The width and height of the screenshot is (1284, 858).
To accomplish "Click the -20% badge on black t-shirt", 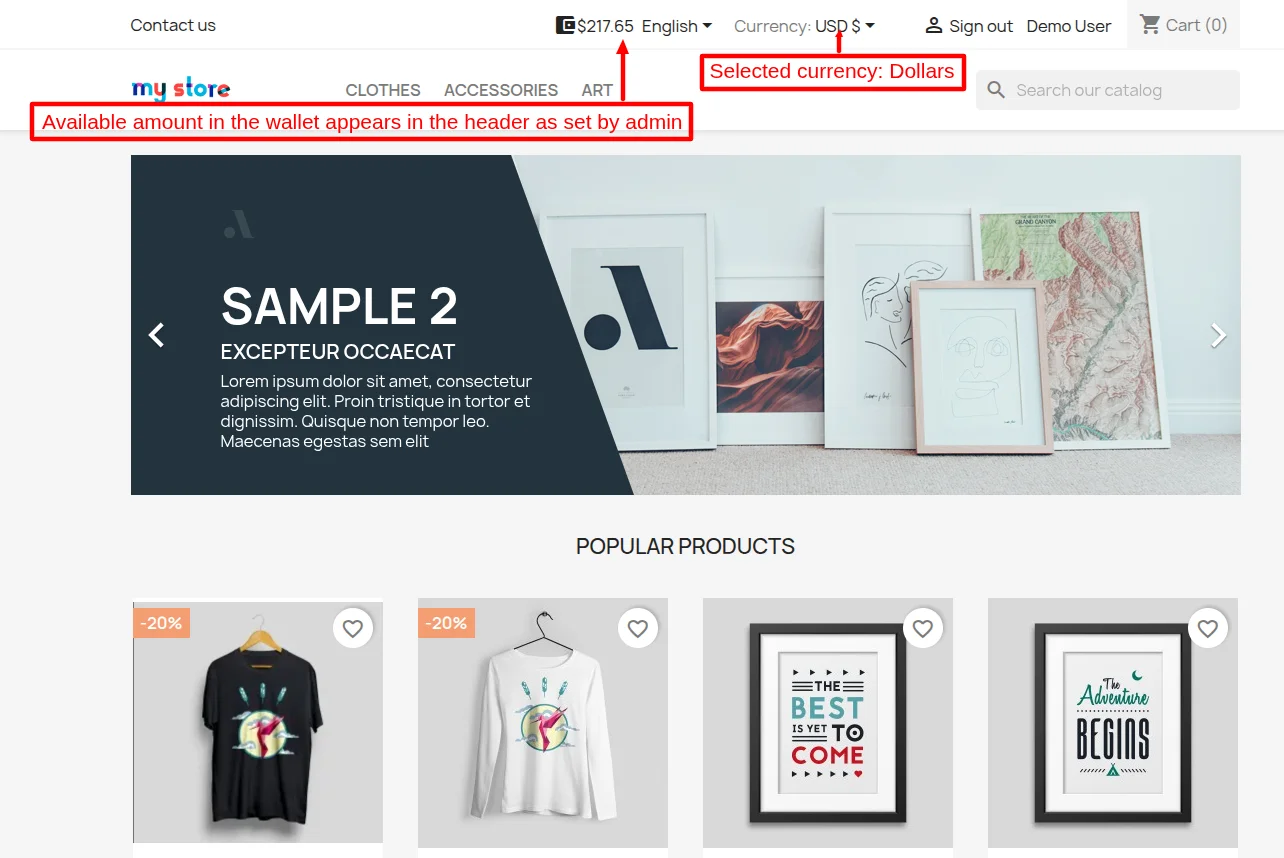I will tap(161, 623).
